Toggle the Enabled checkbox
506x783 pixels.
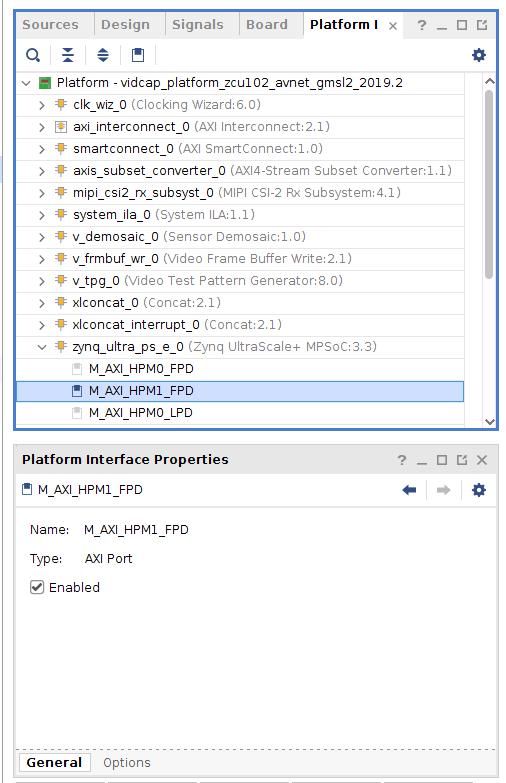coord(37,587)
